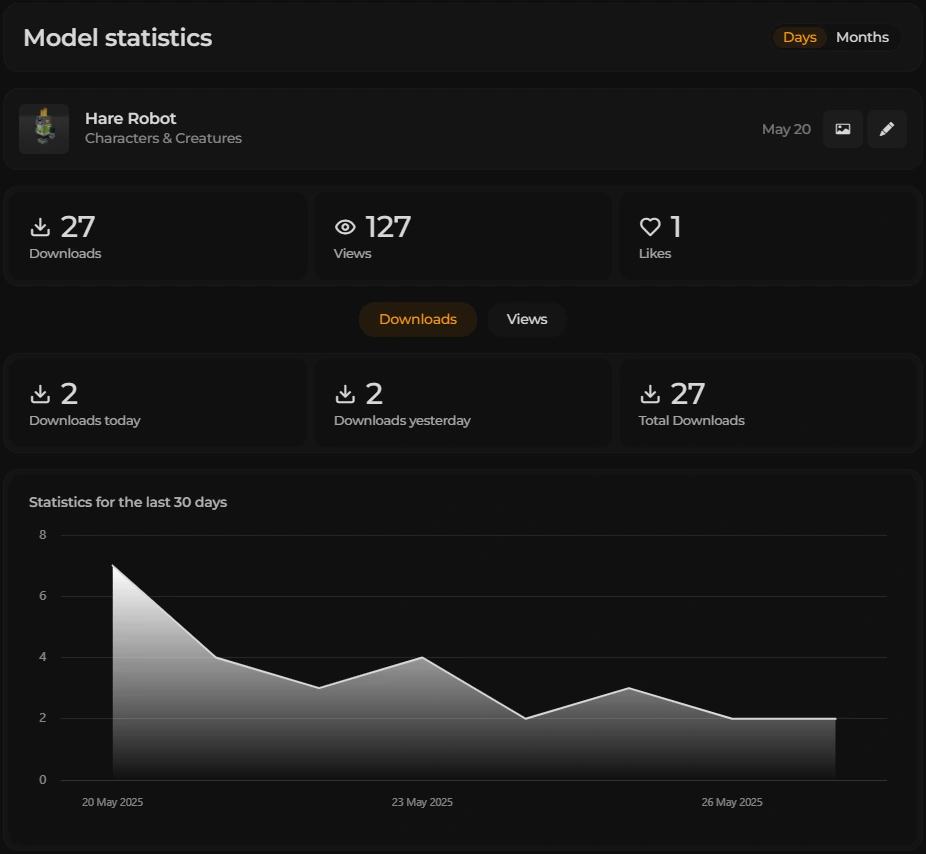Click the pencil edit icon
Screen dimensions: 926x854
pos(886,129)
